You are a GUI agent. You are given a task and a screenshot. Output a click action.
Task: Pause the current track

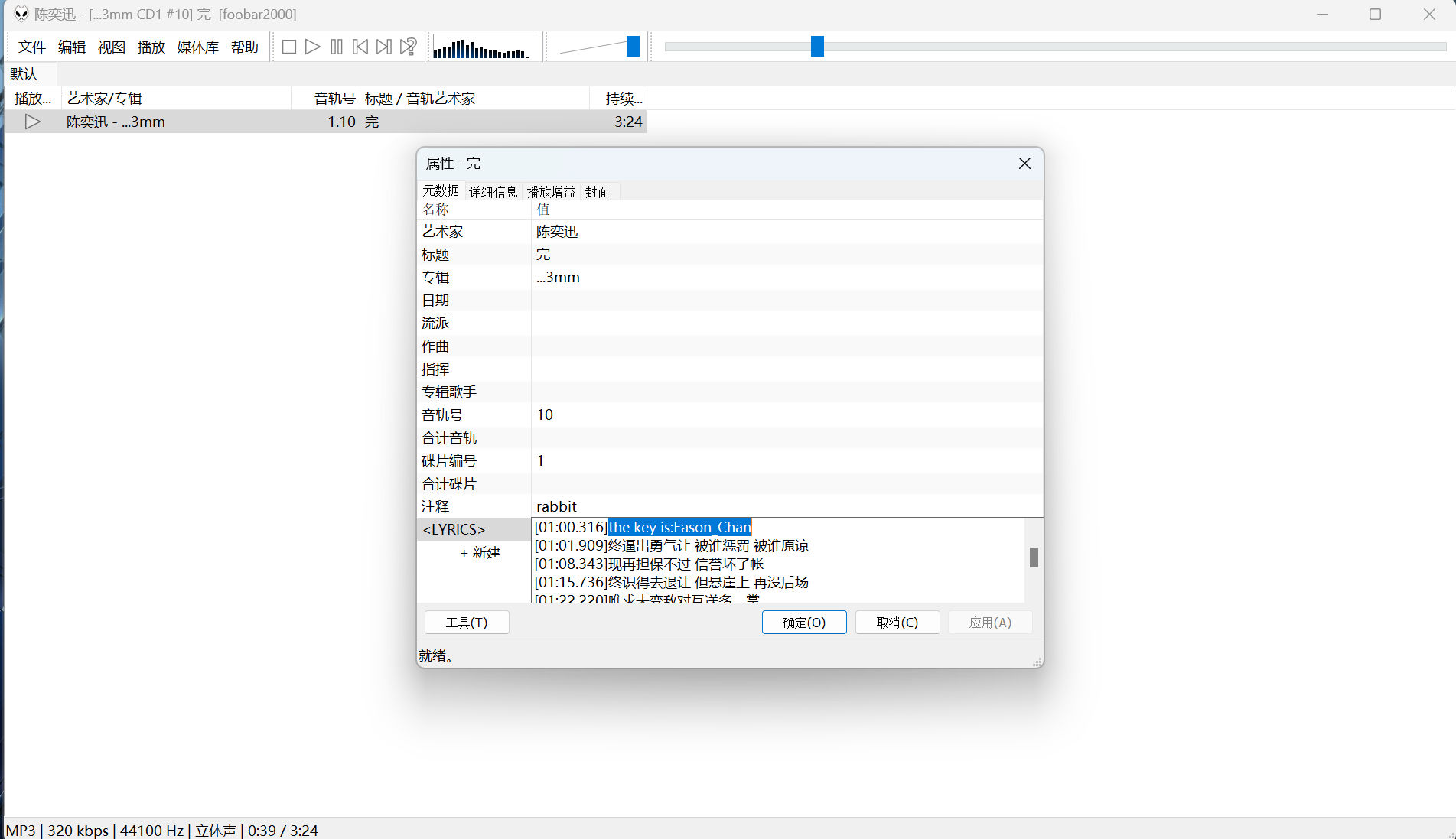(x=337, y=47)
